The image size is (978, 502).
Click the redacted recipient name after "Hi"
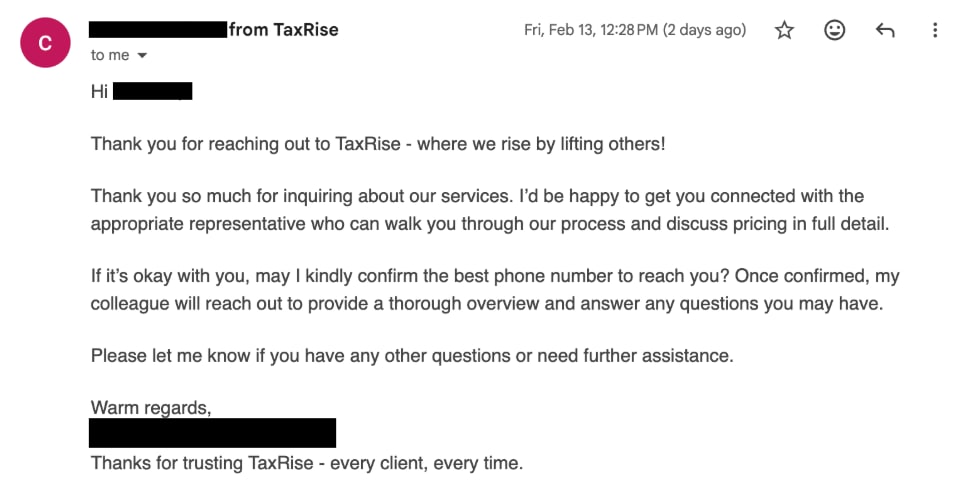[152, 92]
